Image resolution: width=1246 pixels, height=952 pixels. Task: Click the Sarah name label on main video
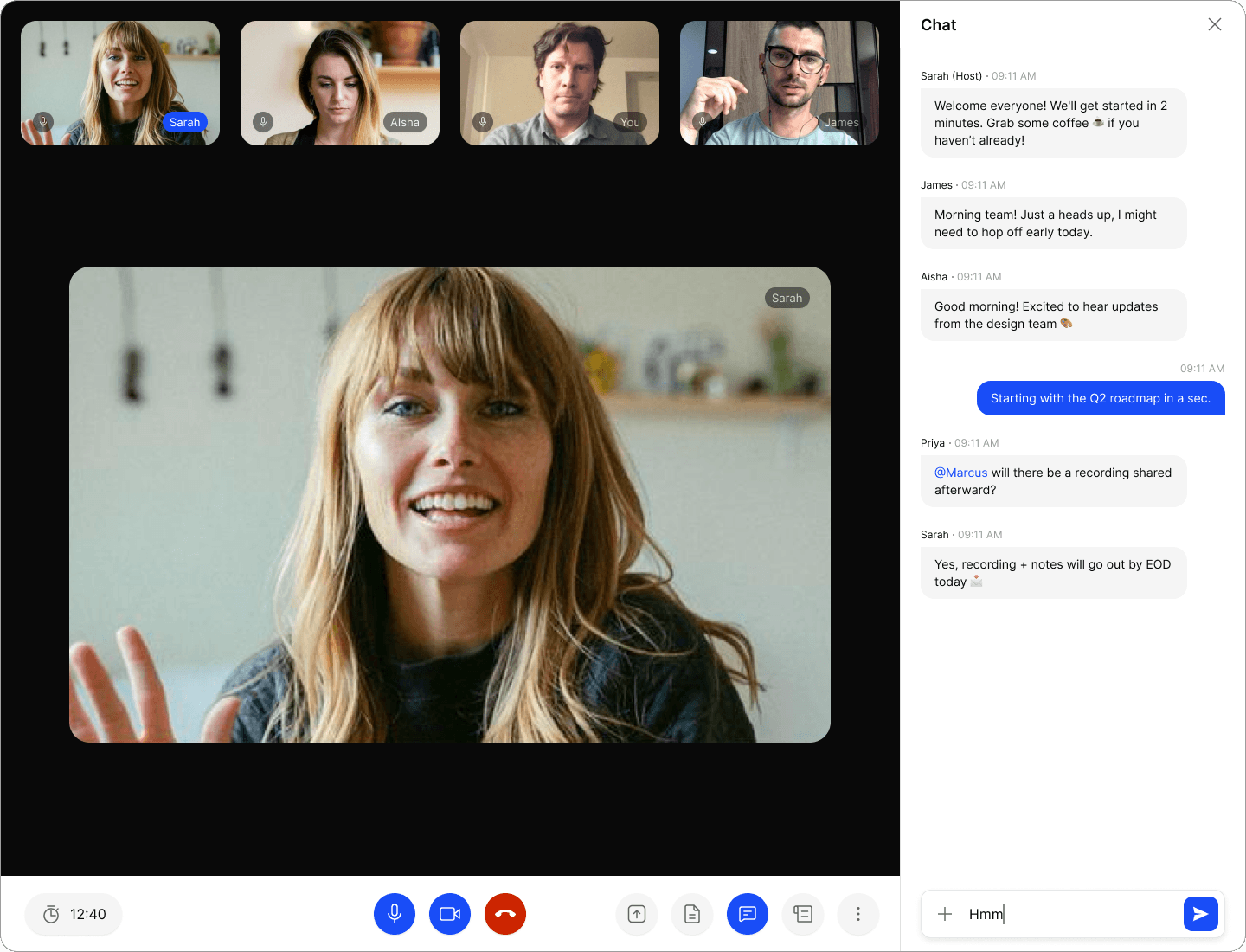[x=787, y=298]
